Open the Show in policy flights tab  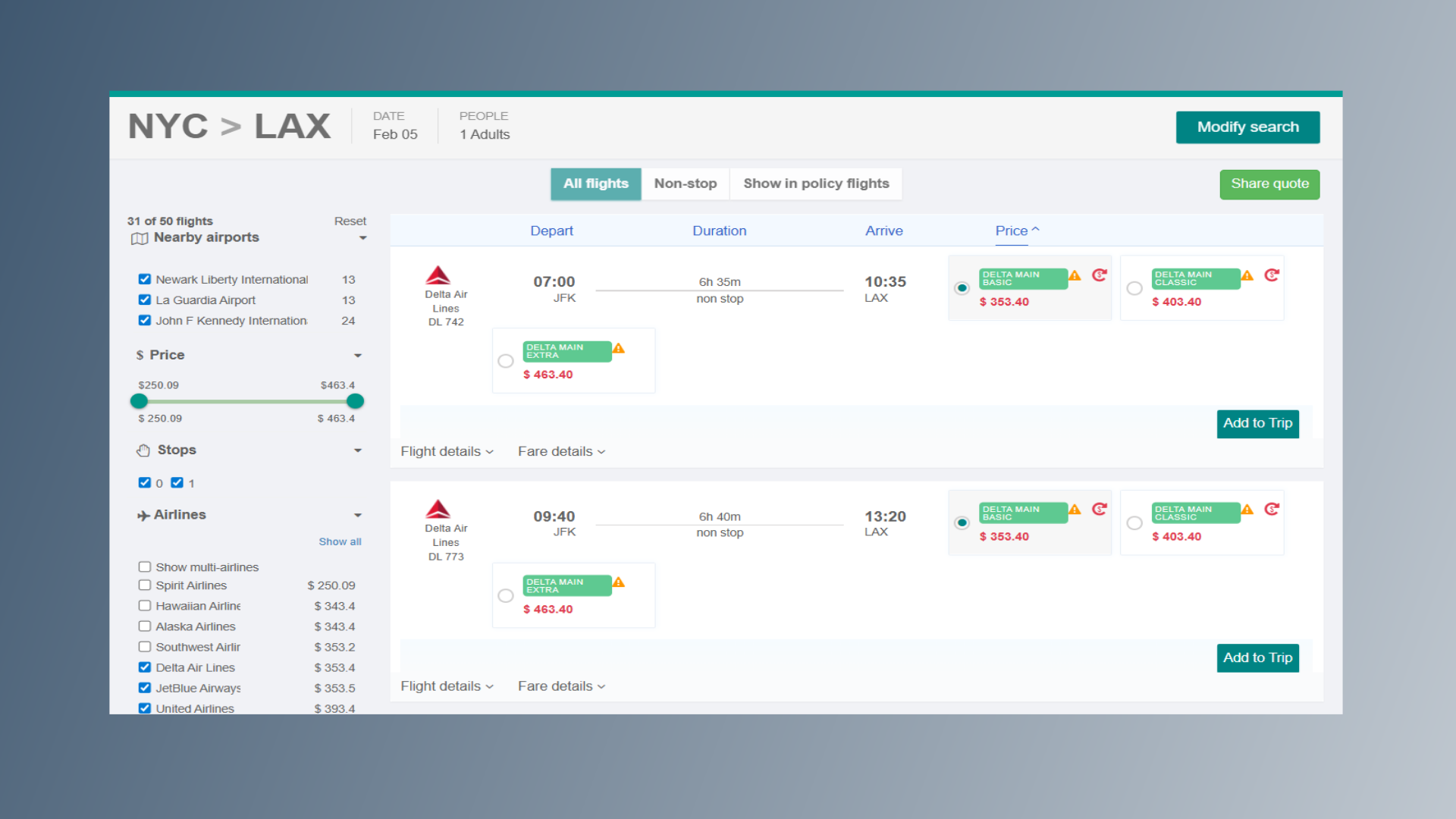pyautogui.click(x=816, y=184)
